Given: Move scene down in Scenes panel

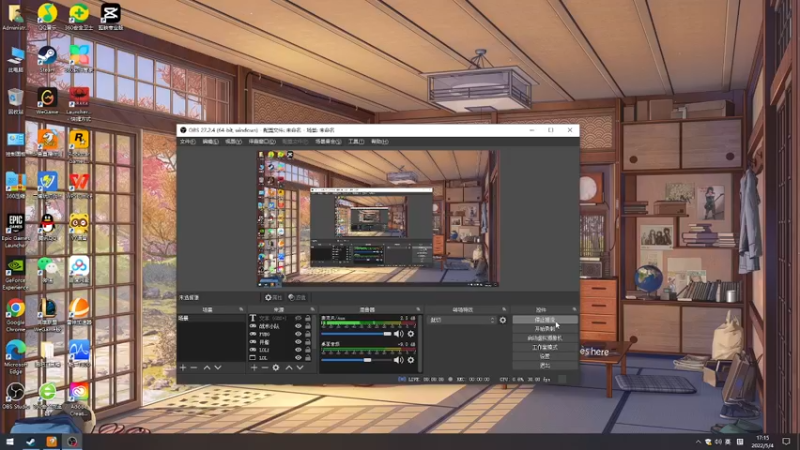Looking at the screenshot, I should click(218, 367).
